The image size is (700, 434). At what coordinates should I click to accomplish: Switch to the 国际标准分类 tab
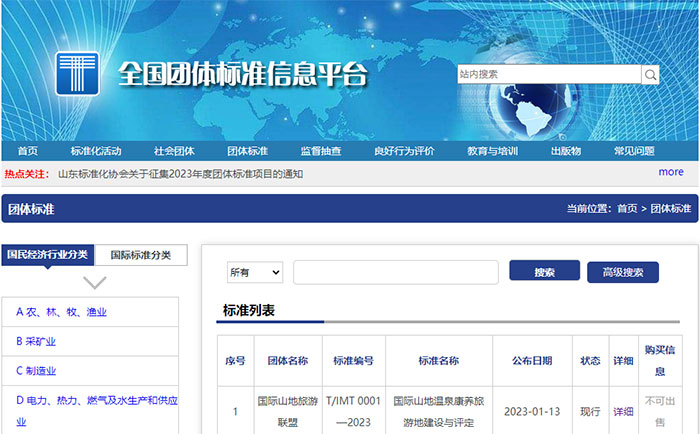[141, 255]
